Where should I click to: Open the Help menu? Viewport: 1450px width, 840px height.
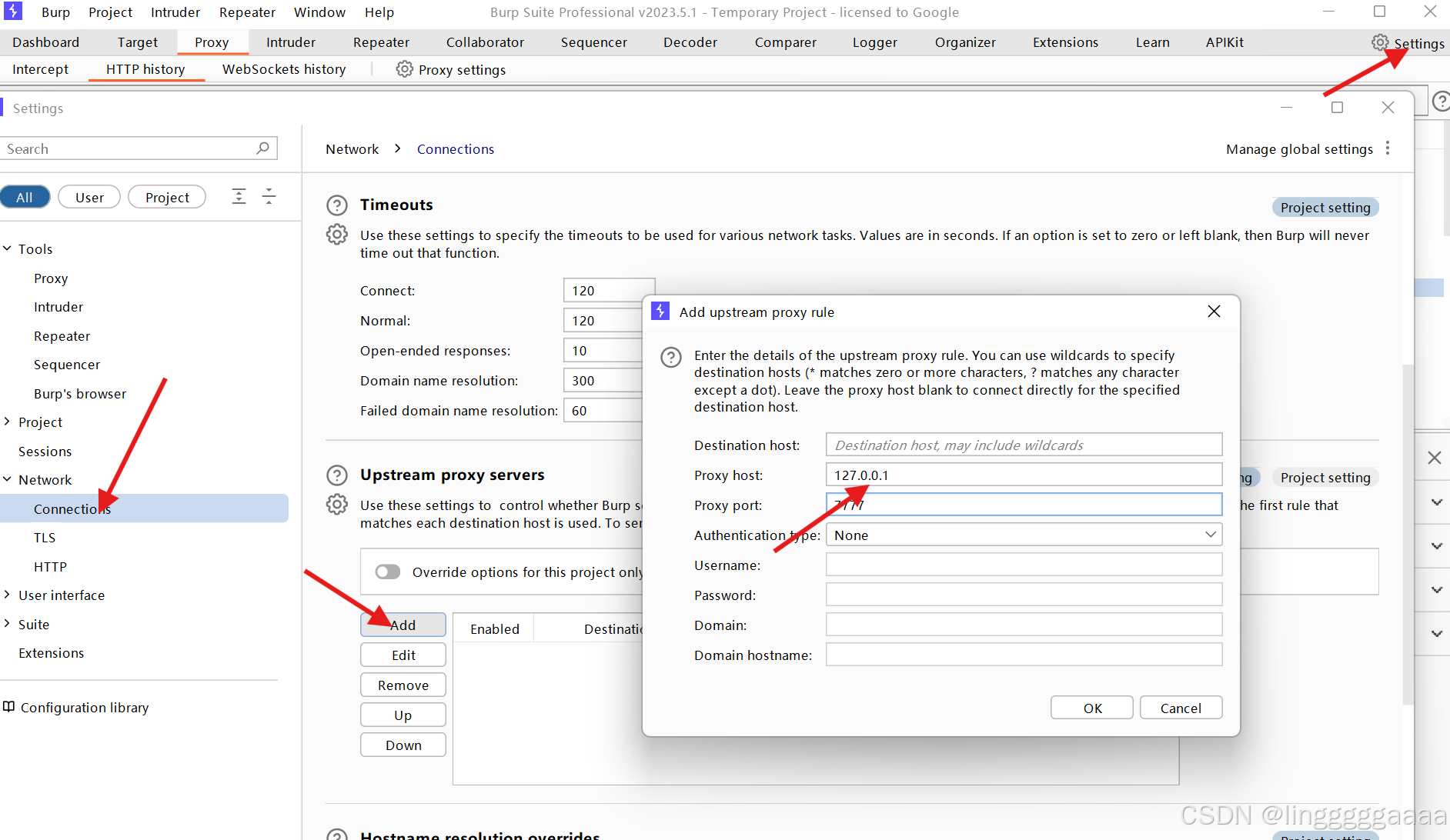(379, 12)
